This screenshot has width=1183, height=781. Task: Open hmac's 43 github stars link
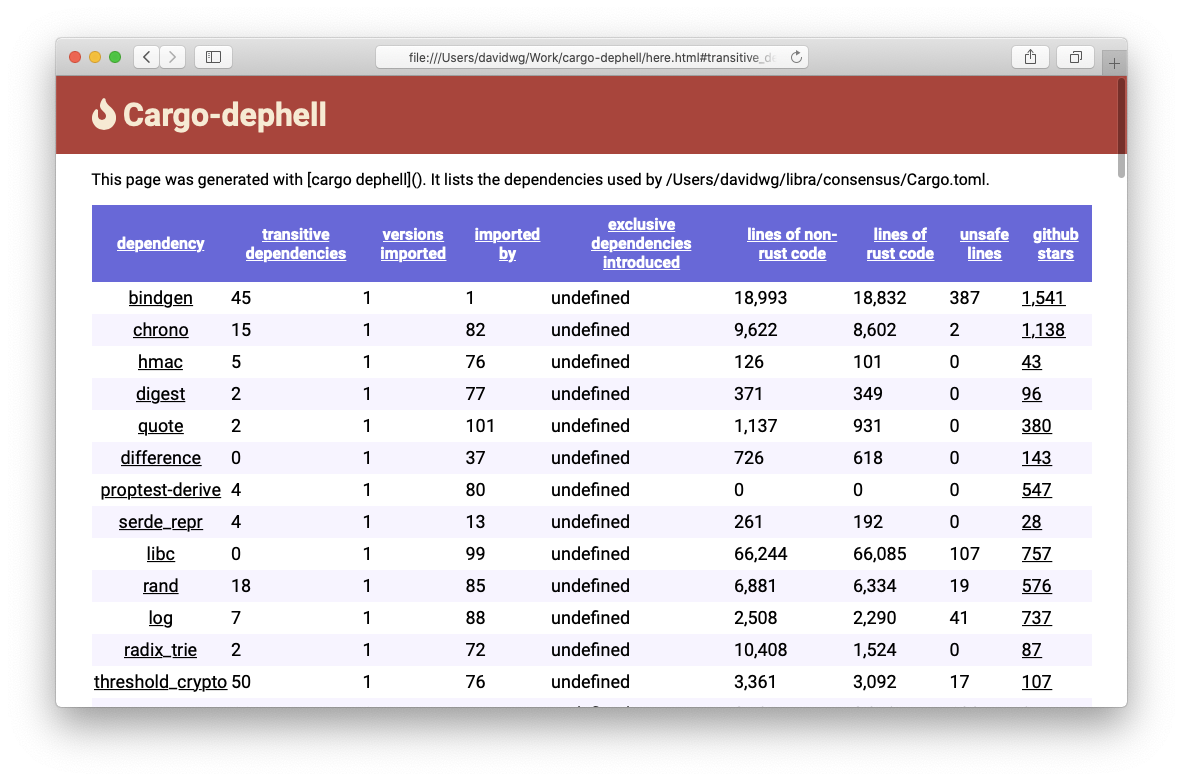pos(1031,362)
